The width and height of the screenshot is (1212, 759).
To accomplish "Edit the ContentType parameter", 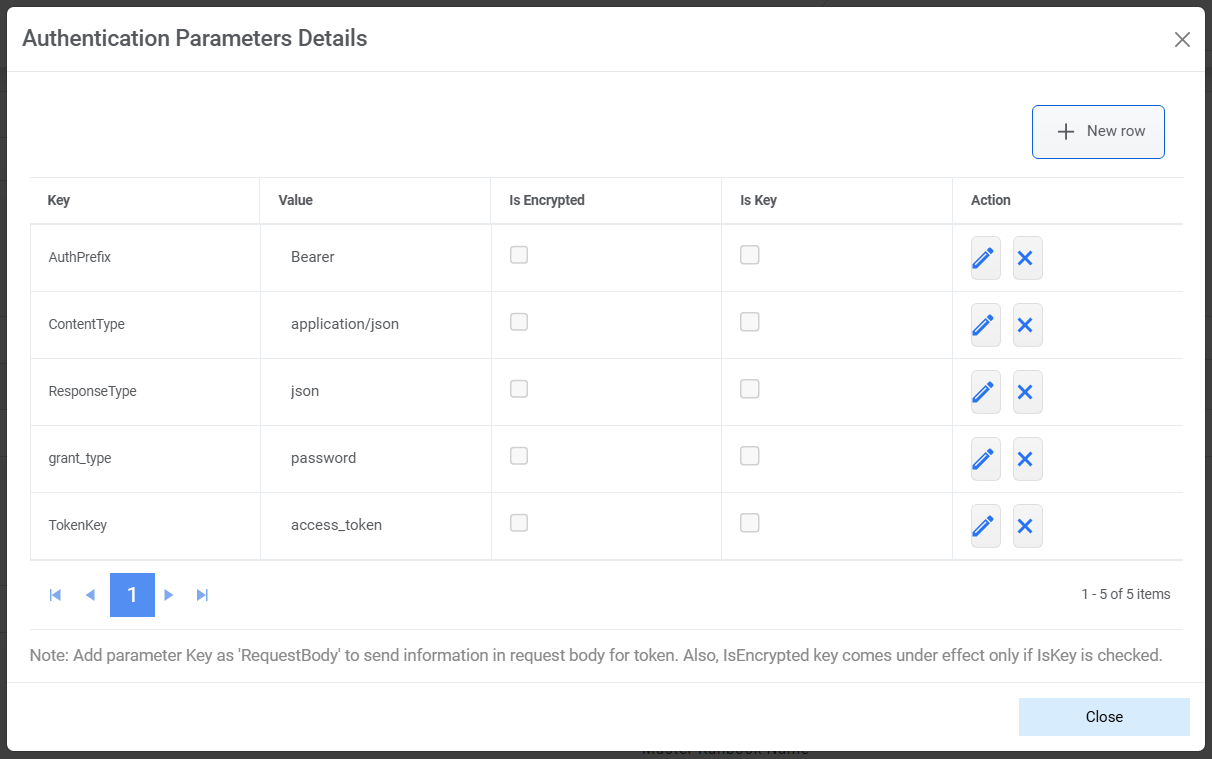I will (x=984, y=325).
